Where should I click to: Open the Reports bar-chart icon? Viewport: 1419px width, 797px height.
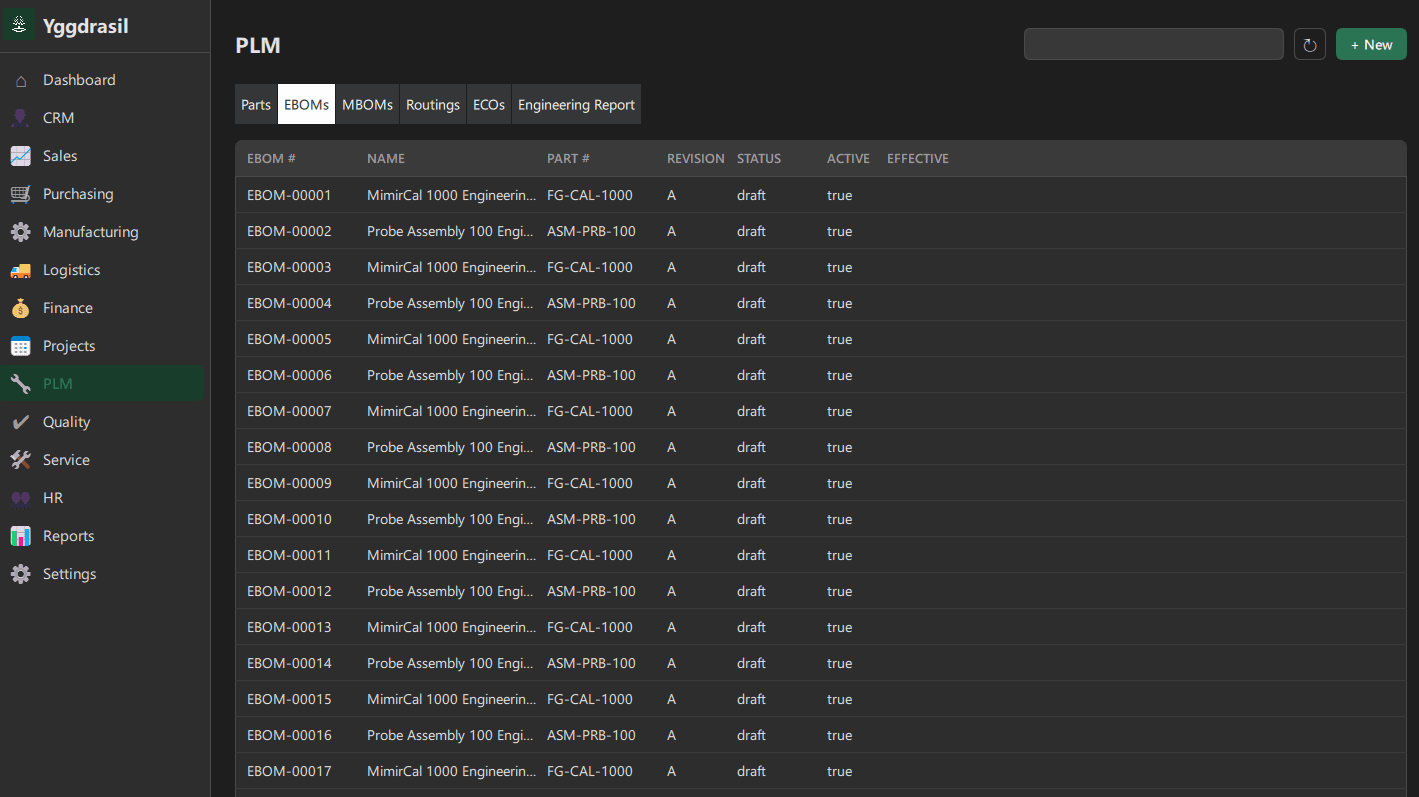pyautogui.click(x=20, y=535)
